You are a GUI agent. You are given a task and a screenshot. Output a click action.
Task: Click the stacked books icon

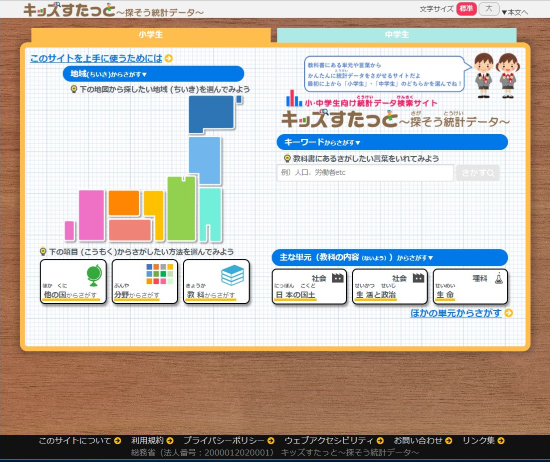click(233, 275)
